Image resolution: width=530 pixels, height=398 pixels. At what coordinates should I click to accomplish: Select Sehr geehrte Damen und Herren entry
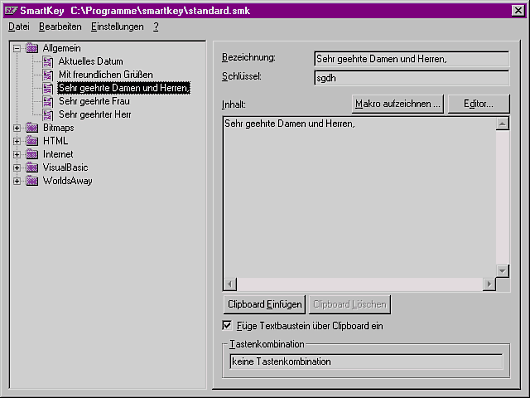click(124, 88)
